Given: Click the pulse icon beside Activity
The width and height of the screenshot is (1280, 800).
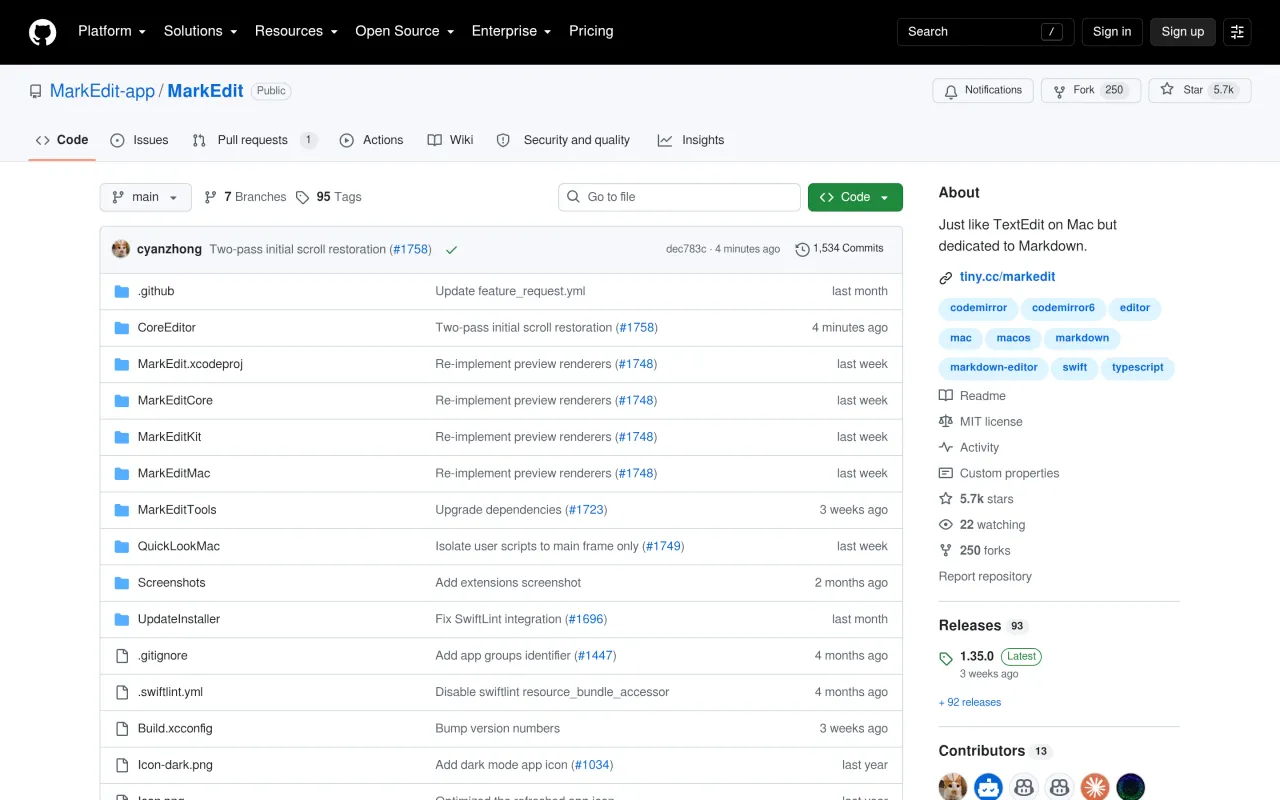Looking at the screenshot, I should click(x=946, y=448).
